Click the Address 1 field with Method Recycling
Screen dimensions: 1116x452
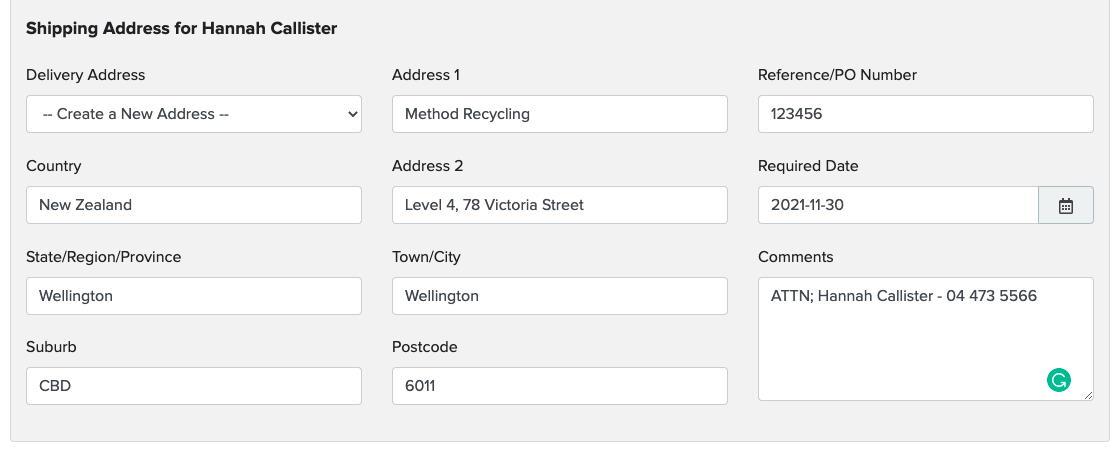point(559,114)
